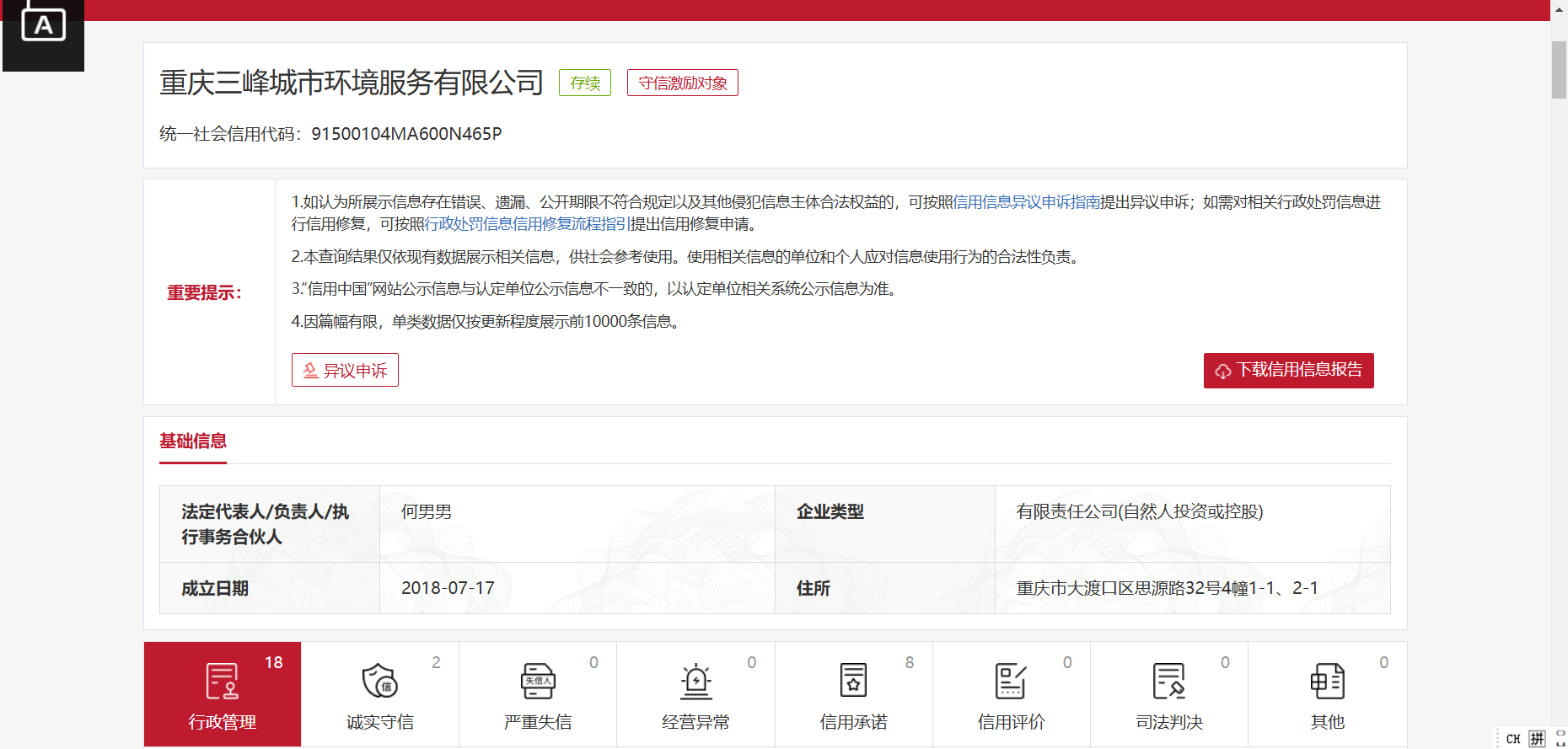Viewport: 1568px width, 749px height.
Task: Click the 守信激励对象 tag
Action: click(x=682, y=83)
